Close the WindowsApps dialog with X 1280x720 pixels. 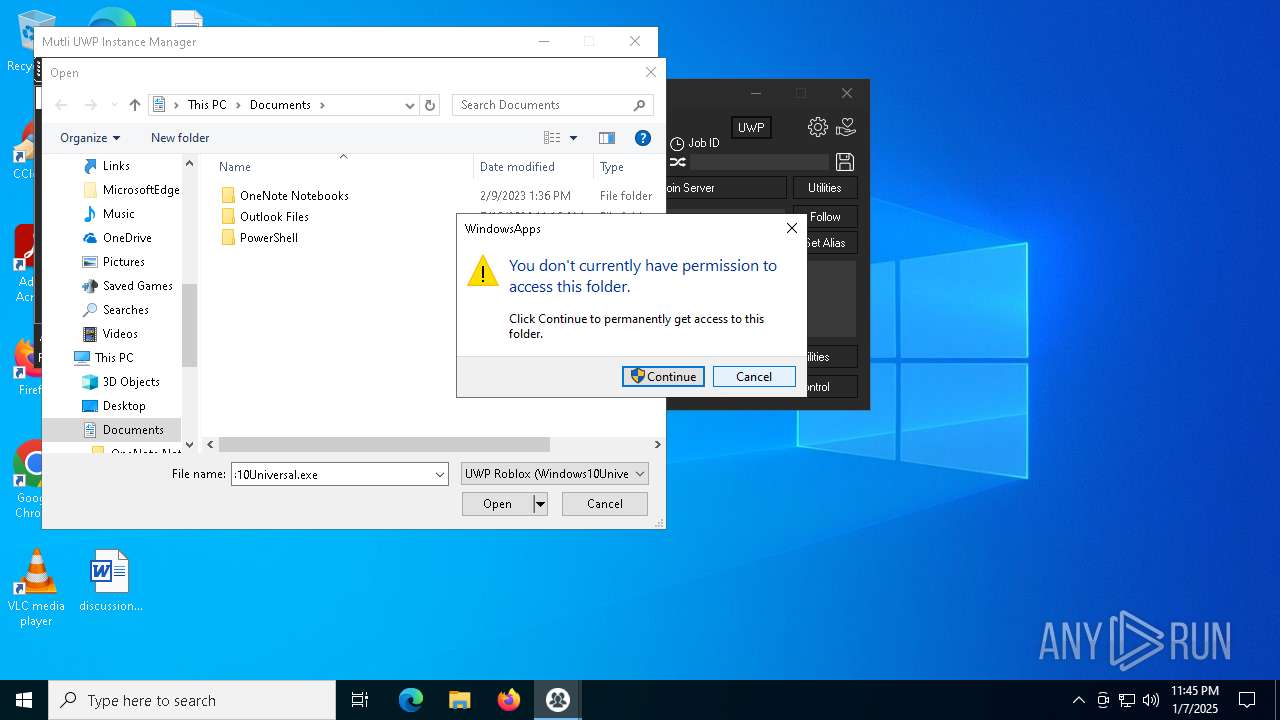792,228
